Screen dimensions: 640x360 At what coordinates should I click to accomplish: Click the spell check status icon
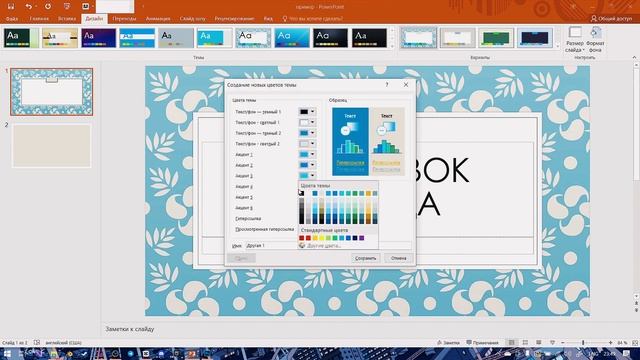(x=37, y=342)
